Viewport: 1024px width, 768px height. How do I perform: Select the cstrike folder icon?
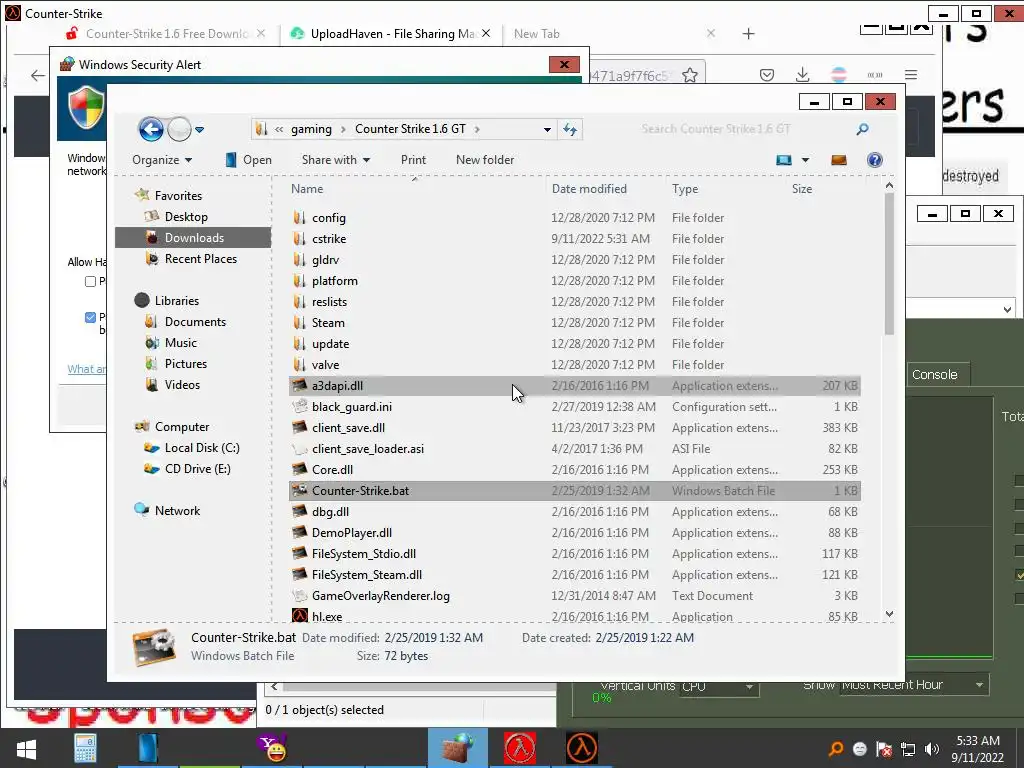point(299,238)
